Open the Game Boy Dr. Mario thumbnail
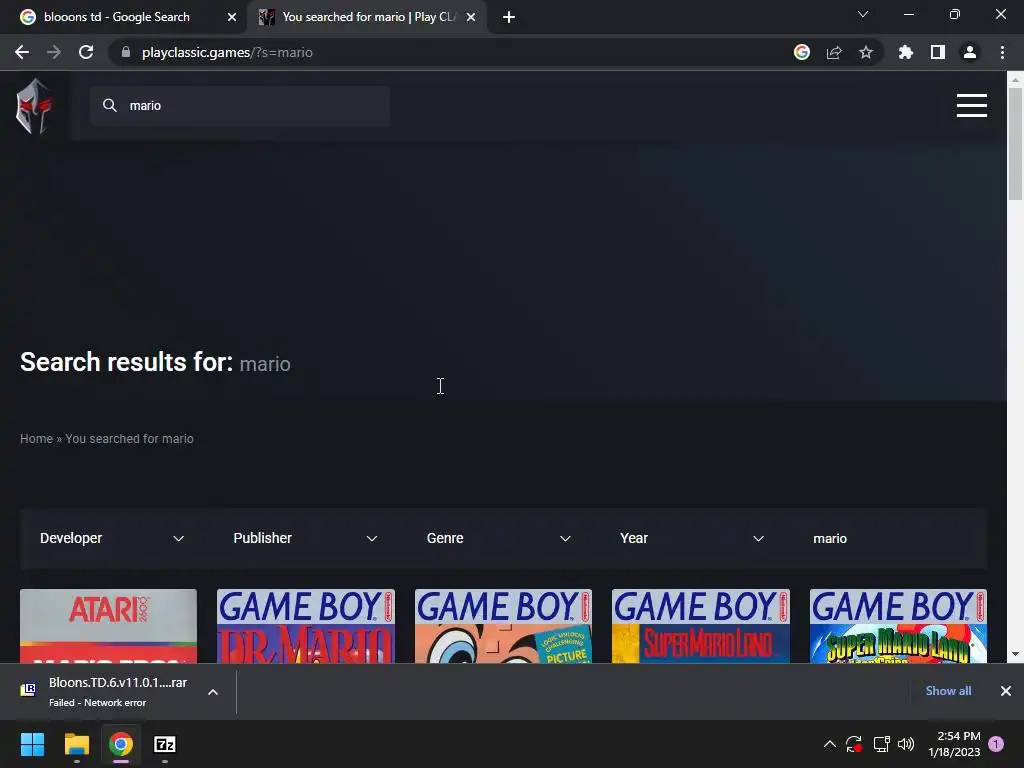Image resolution: width=1024 pixels, height=768 pixels. pos(306,626)
